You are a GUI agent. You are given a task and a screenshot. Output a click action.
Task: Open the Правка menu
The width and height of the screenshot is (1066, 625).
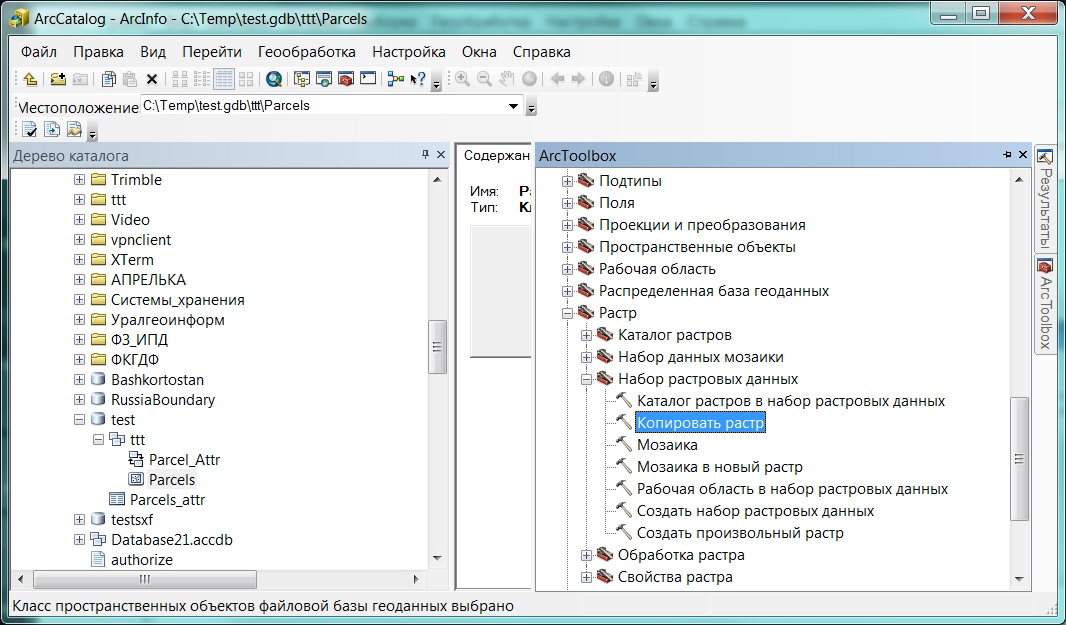pos(99,52)
